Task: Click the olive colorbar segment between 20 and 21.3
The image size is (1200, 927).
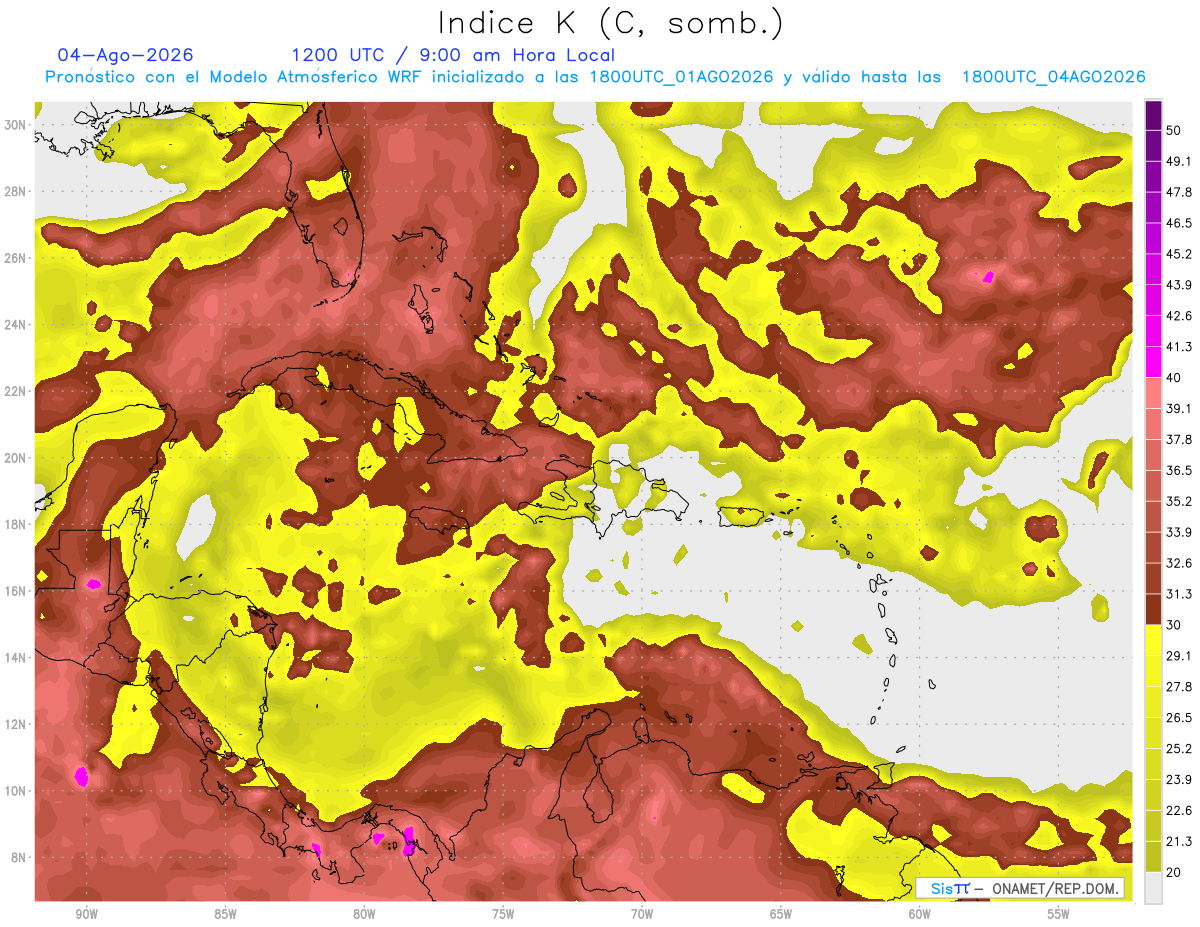Action: (1153, 857)
